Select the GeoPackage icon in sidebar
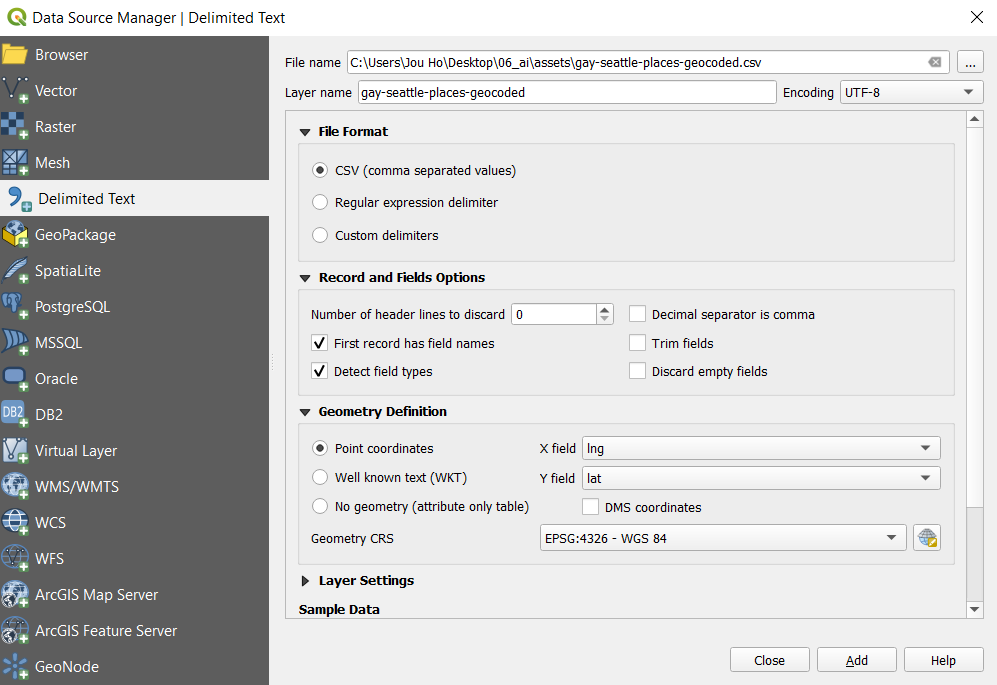 pos(15,235)
